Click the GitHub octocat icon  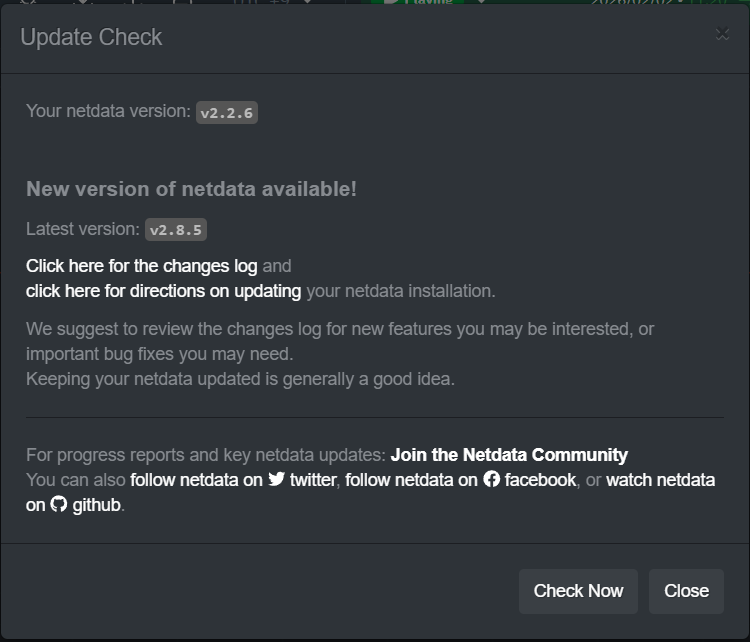coord(59,505)
